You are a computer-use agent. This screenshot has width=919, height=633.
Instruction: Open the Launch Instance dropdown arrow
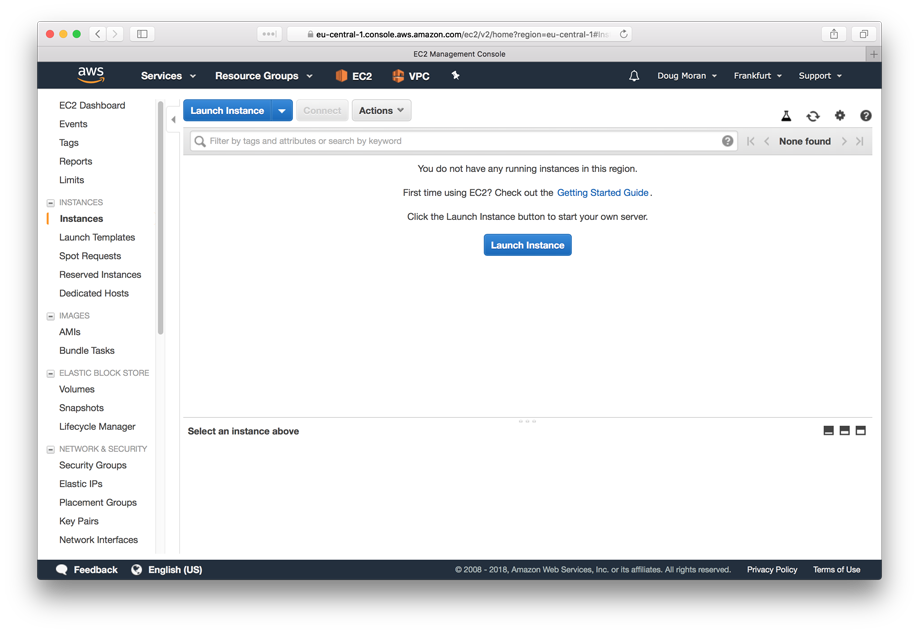click(282, 110)
